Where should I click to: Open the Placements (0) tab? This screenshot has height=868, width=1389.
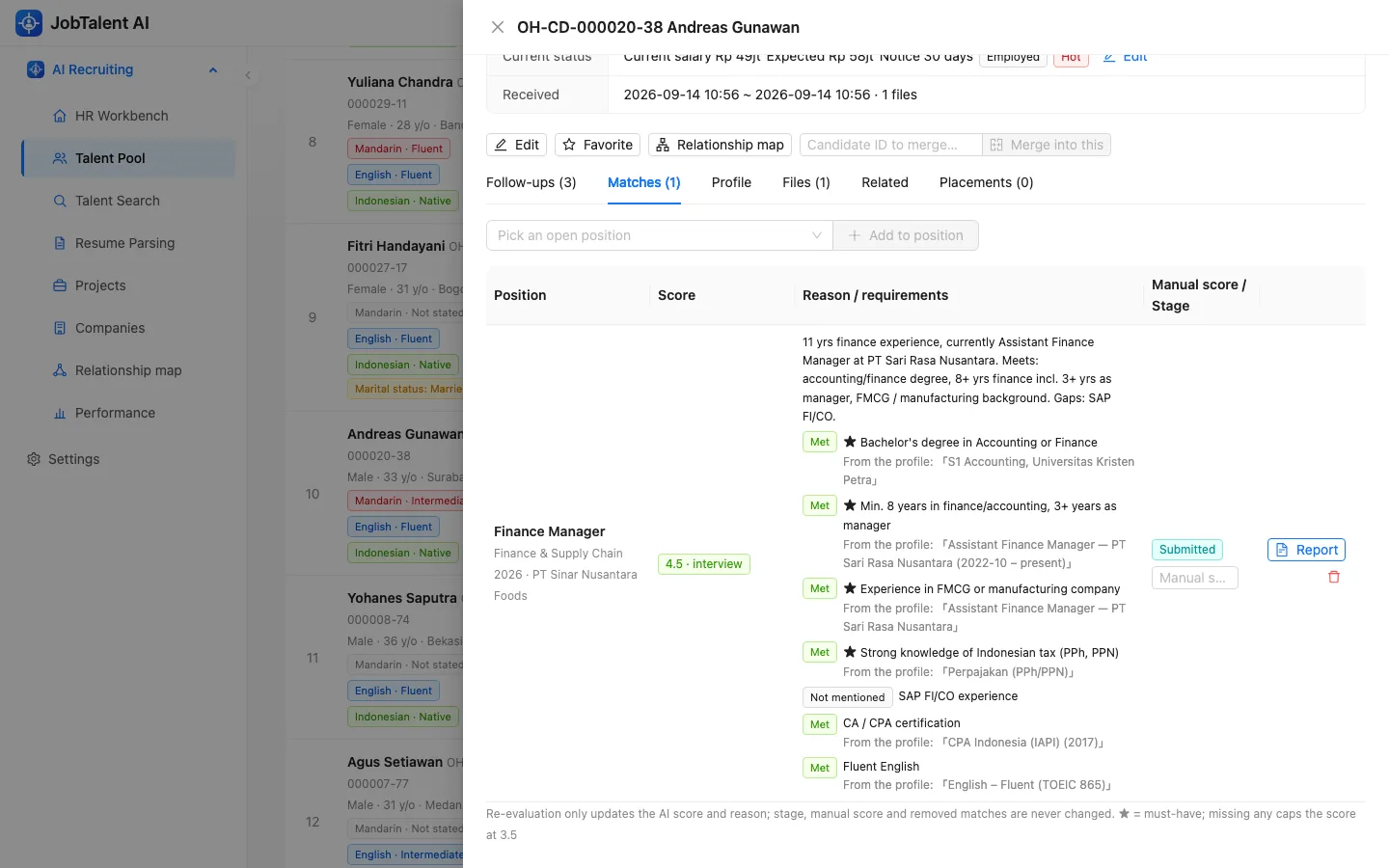click(x=986, y=182)
